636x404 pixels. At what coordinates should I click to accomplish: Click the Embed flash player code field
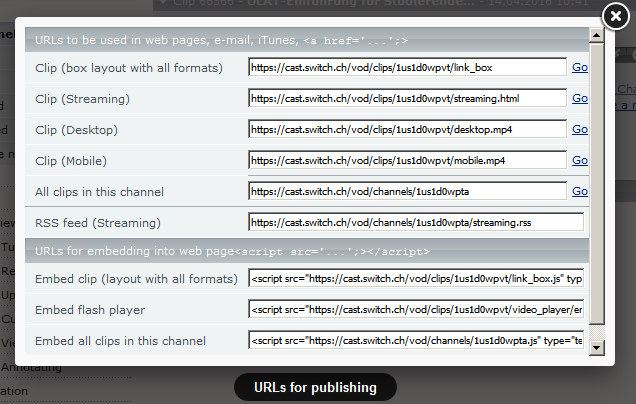tap(415, 311)
